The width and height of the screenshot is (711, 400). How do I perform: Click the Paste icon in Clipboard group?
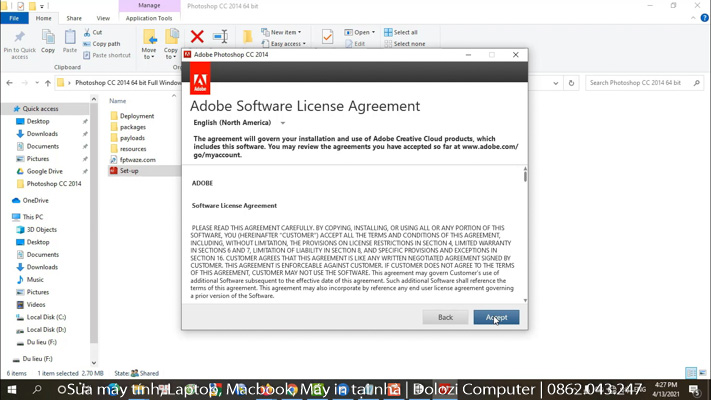pyautogui.click(x=70, y=40)
